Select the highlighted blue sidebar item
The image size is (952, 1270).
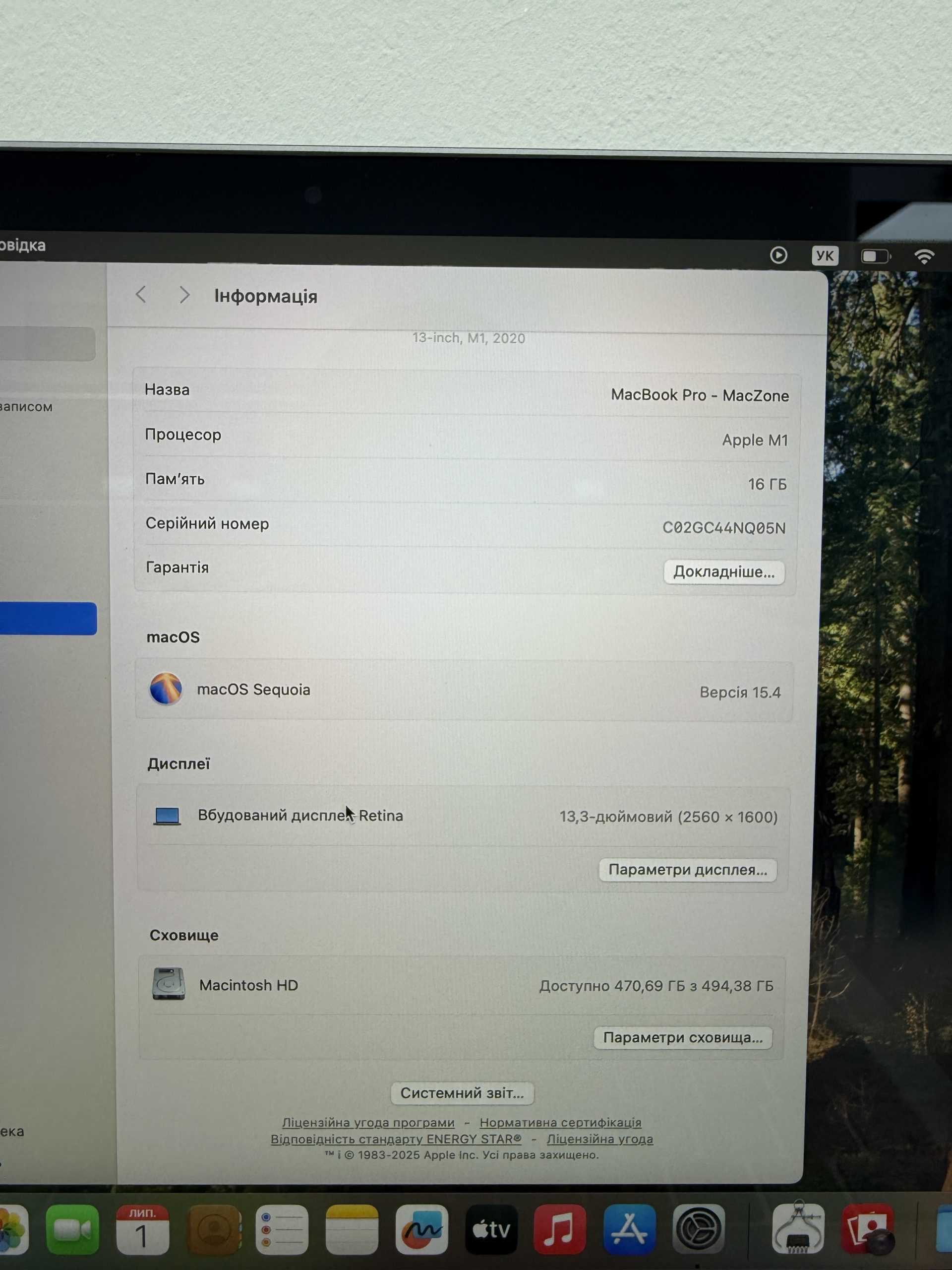coord(48,618)
